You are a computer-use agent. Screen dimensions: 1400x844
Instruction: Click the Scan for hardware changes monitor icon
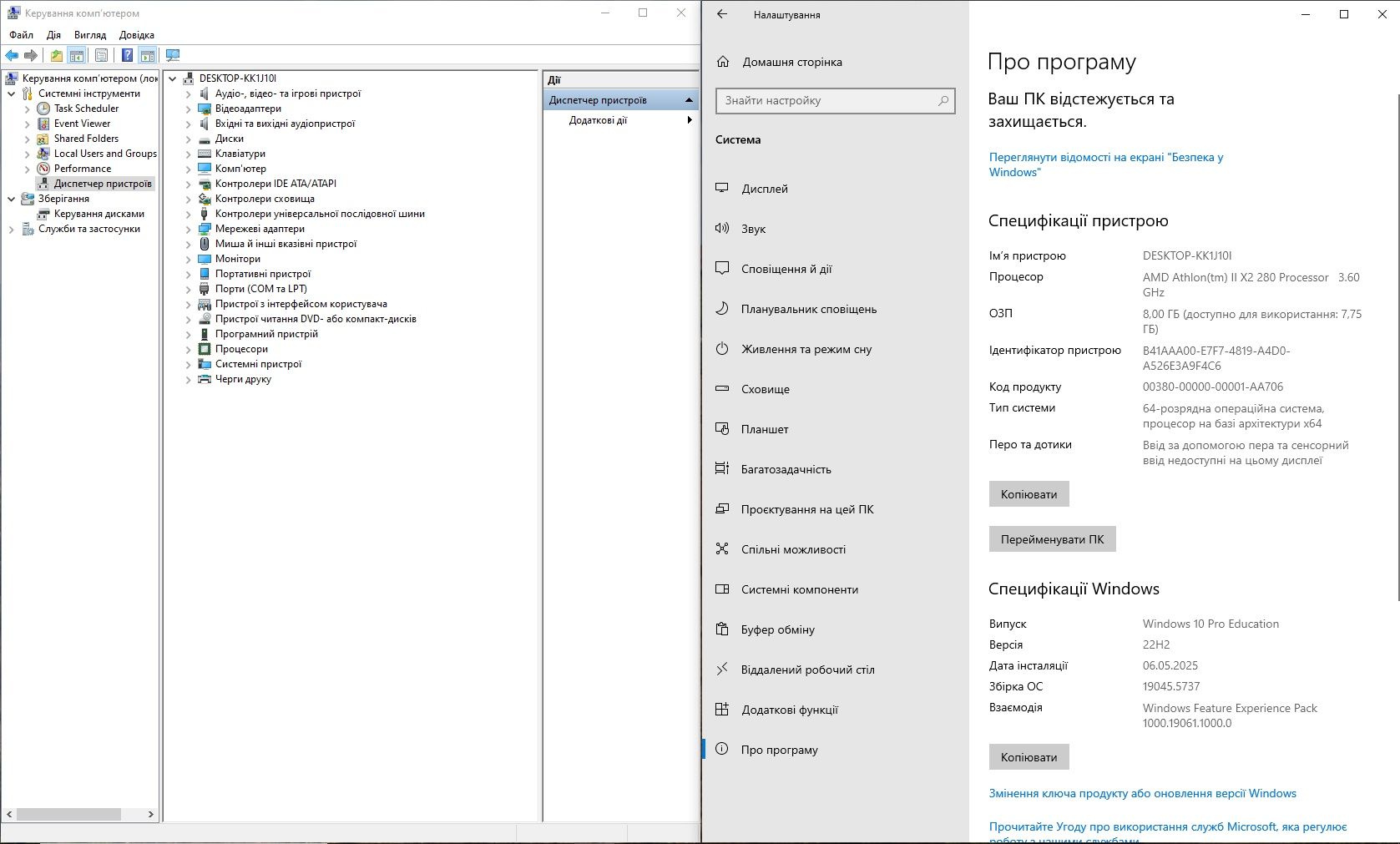(173, 56)
